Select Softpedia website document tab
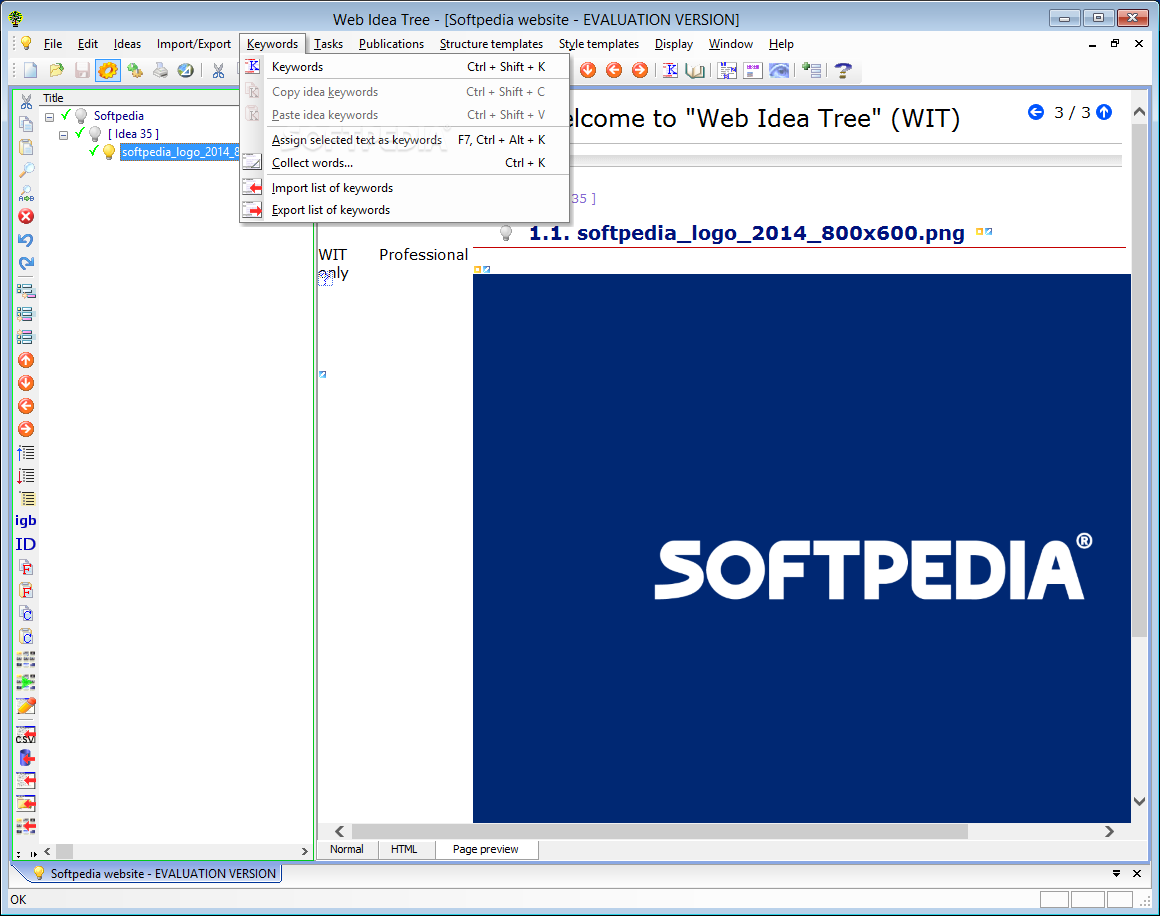1160x916 pixels. (154, 874)
